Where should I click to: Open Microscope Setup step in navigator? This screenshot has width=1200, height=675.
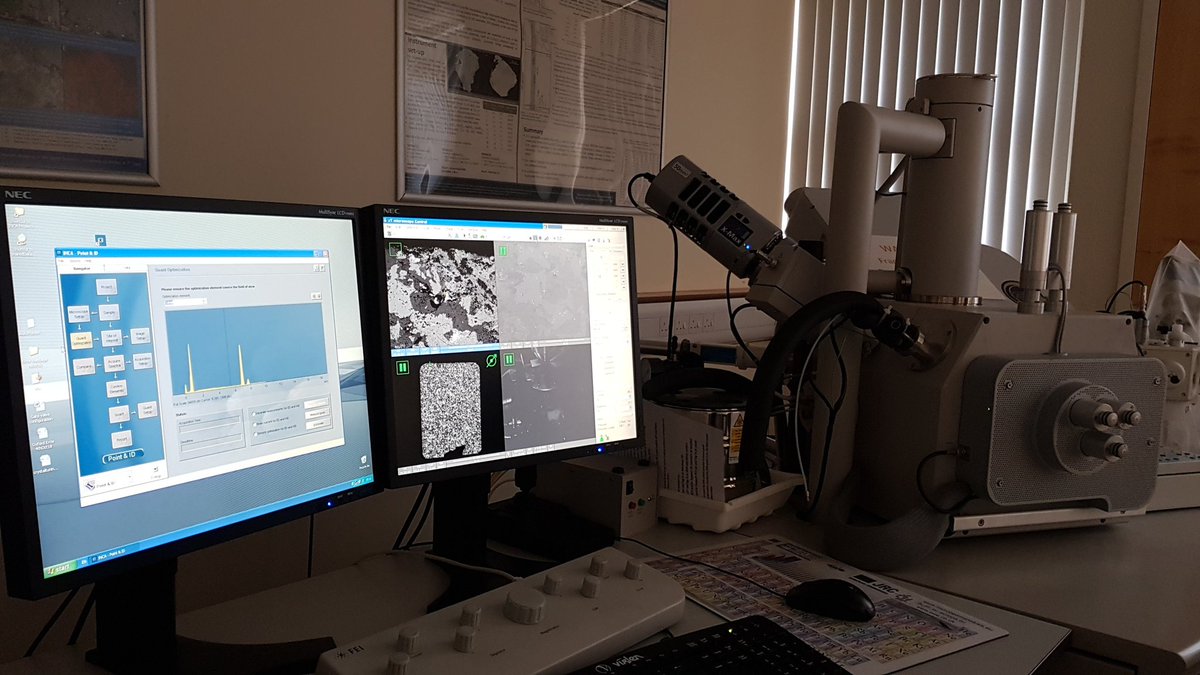tap(79, 314)
